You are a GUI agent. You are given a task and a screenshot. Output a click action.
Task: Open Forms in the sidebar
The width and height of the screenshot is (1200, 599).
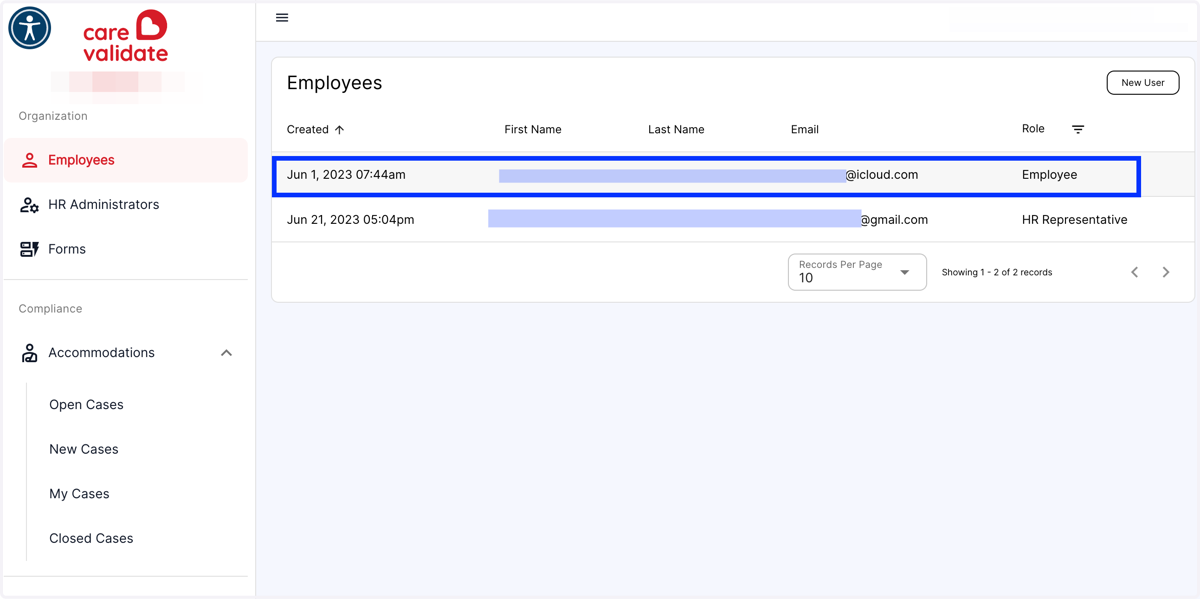coord(126,249)
